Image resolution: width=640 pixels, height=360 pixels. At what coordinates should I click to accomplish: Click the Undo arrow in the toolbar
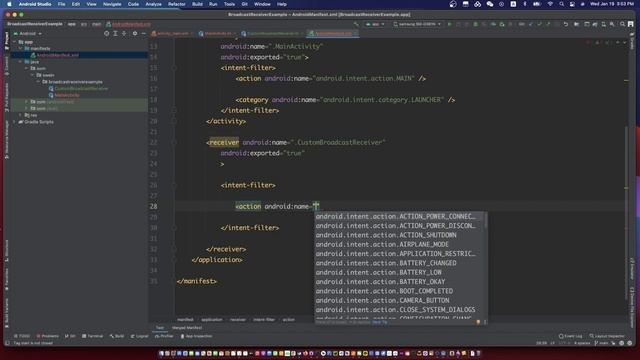point(566,24)
